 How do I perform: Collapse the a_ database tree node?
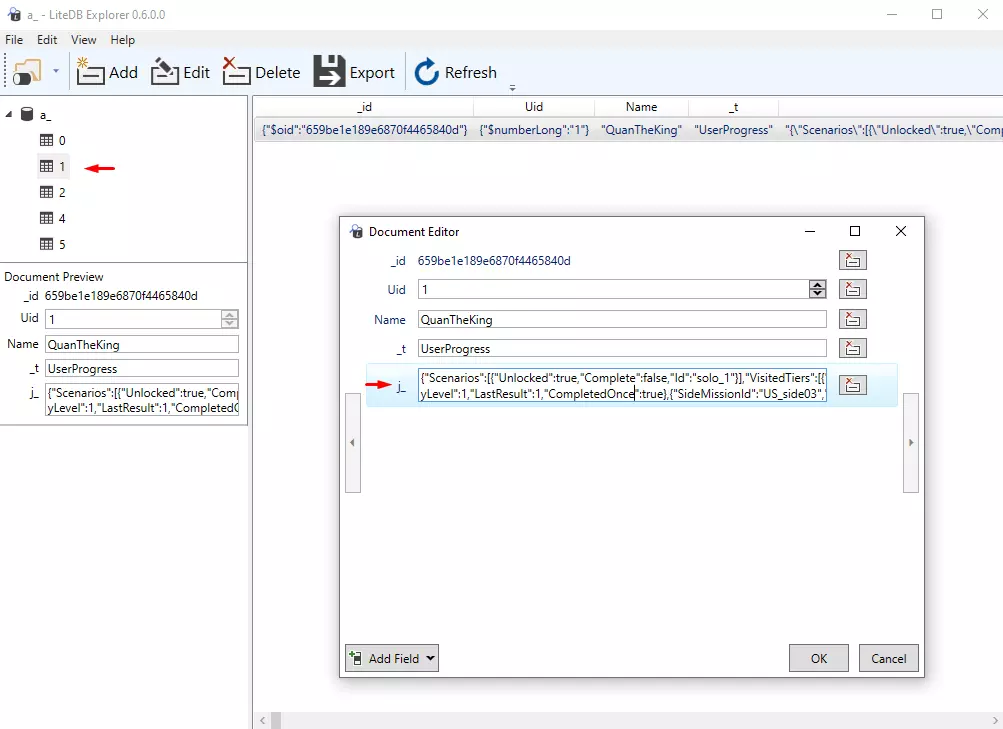9,115
